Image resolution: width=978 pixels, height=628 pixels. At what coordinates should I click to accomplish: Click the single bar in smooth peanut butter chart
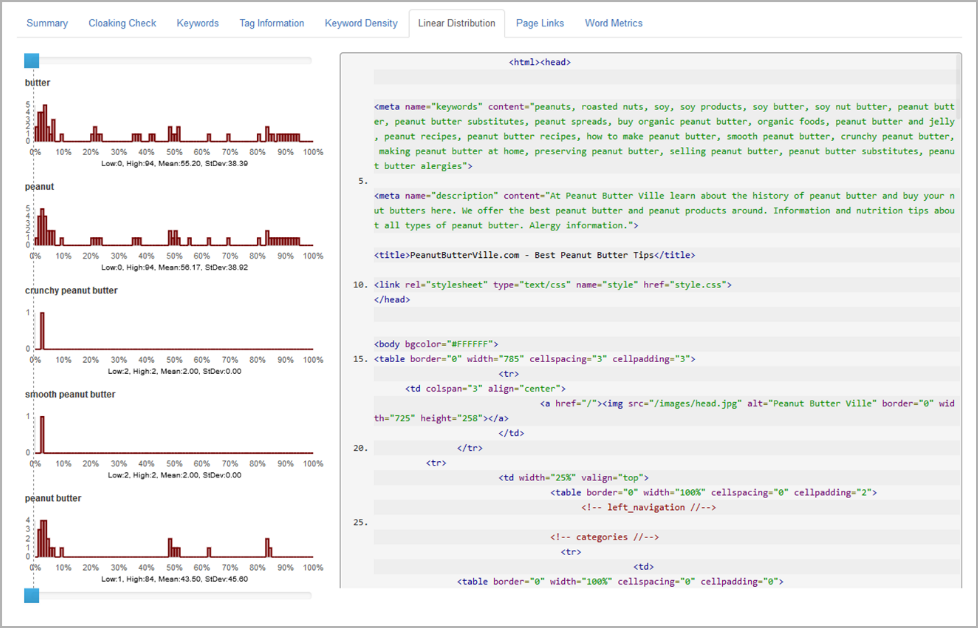(42, 434)
